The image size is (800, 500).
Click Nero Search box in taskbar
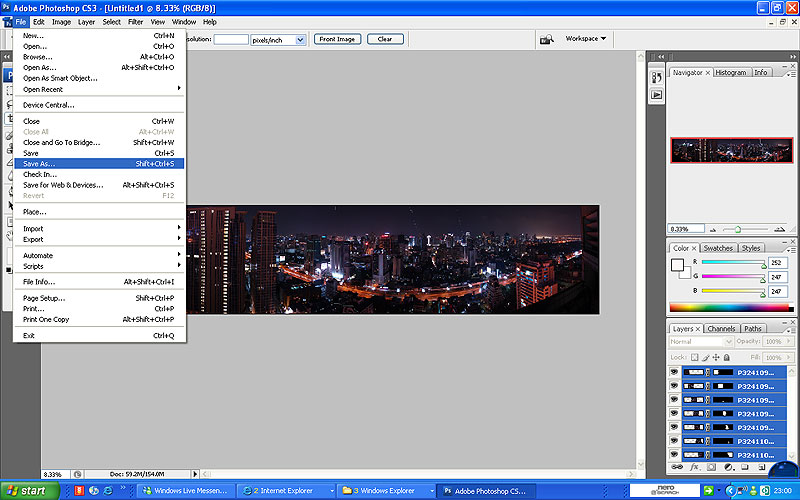pyautogui.click(x=665, y=490)
